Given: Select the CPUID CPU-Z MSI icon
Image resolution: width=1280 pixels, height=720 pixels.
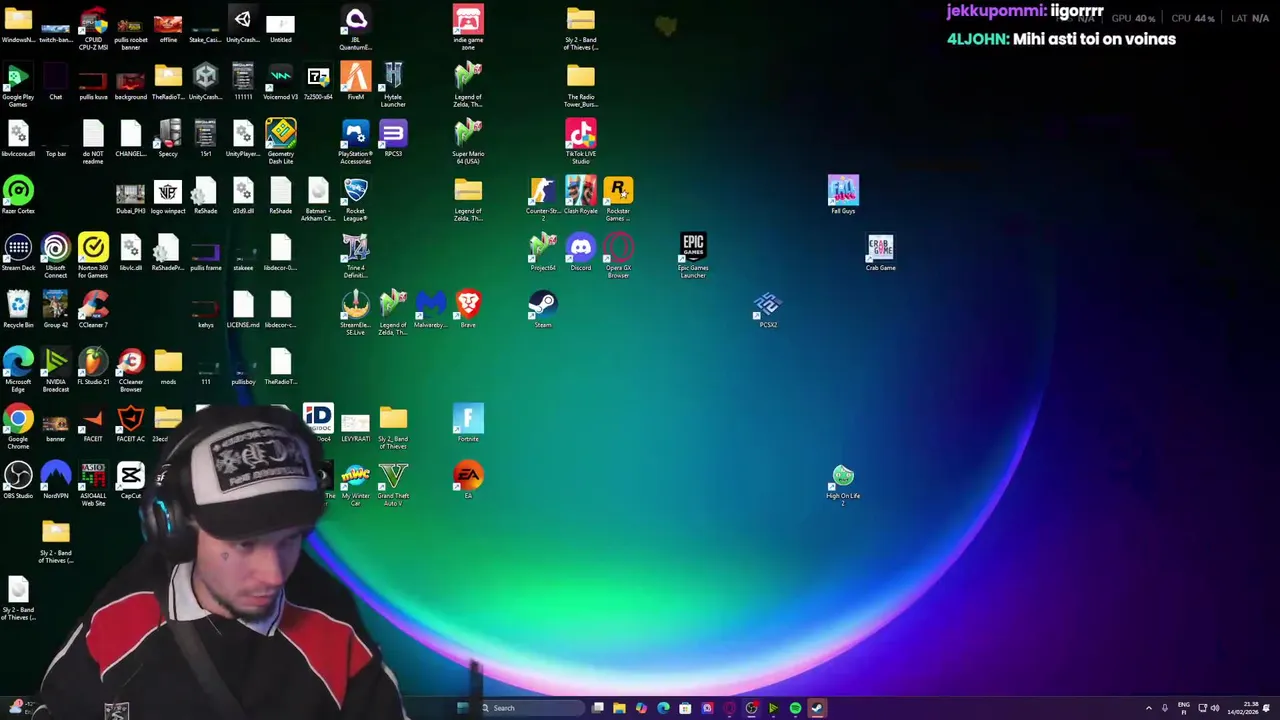Looking at the screenshot, I should pyautogui.click(x=93, y=27).
